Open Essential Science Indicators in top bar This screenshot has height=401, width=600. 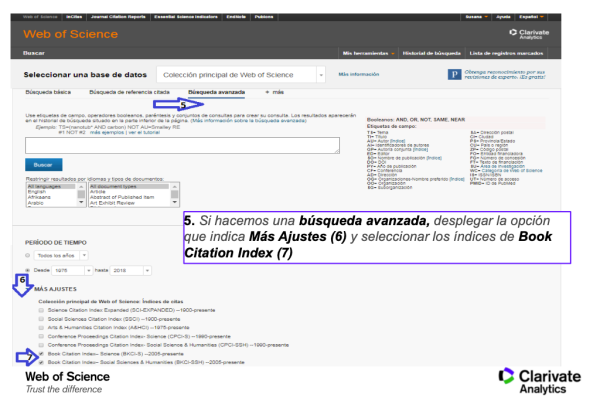tap(186, 17)
